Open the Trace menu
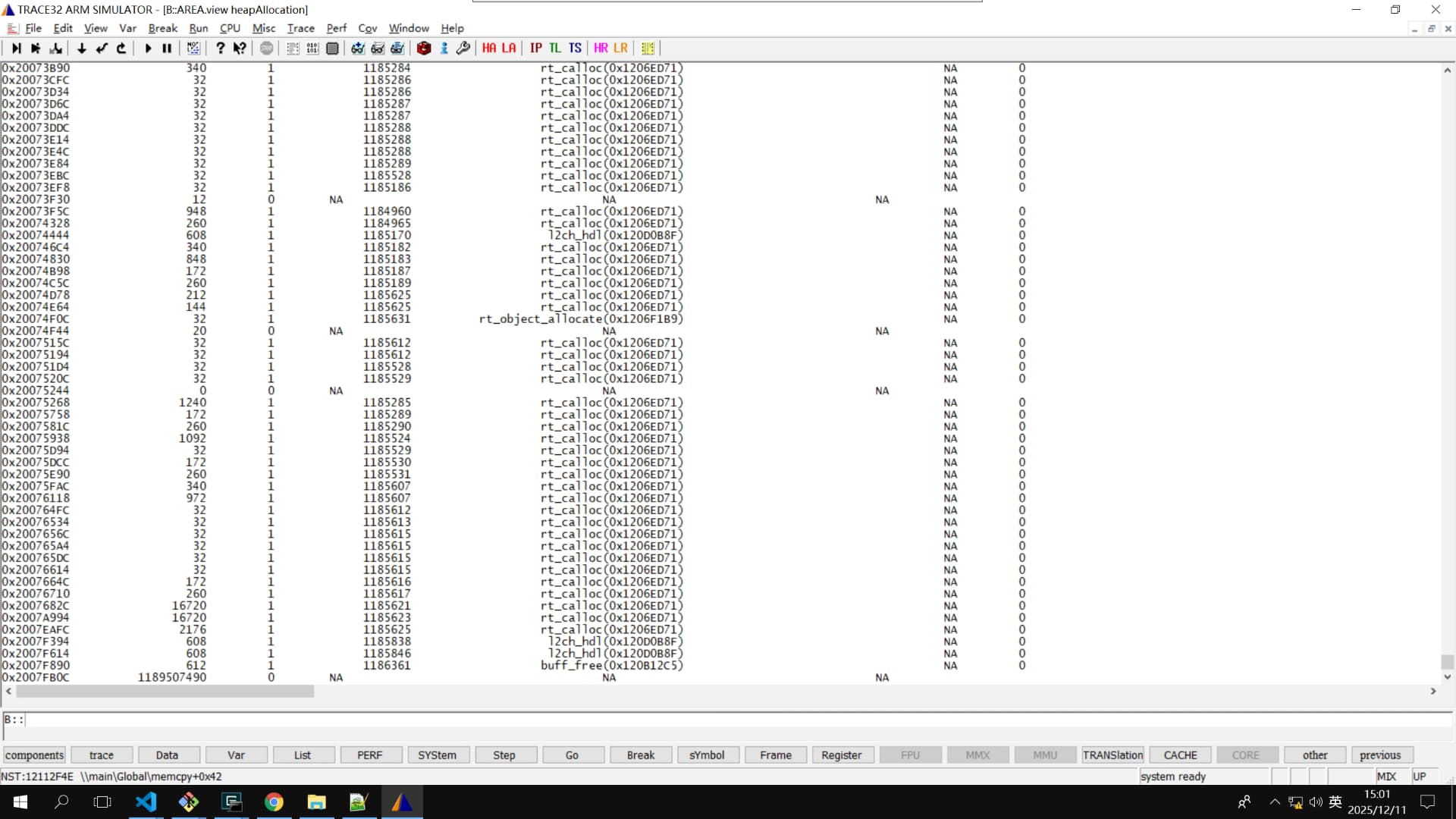The height and width of the screenshot is (819, 1456). tap(300, 28)
